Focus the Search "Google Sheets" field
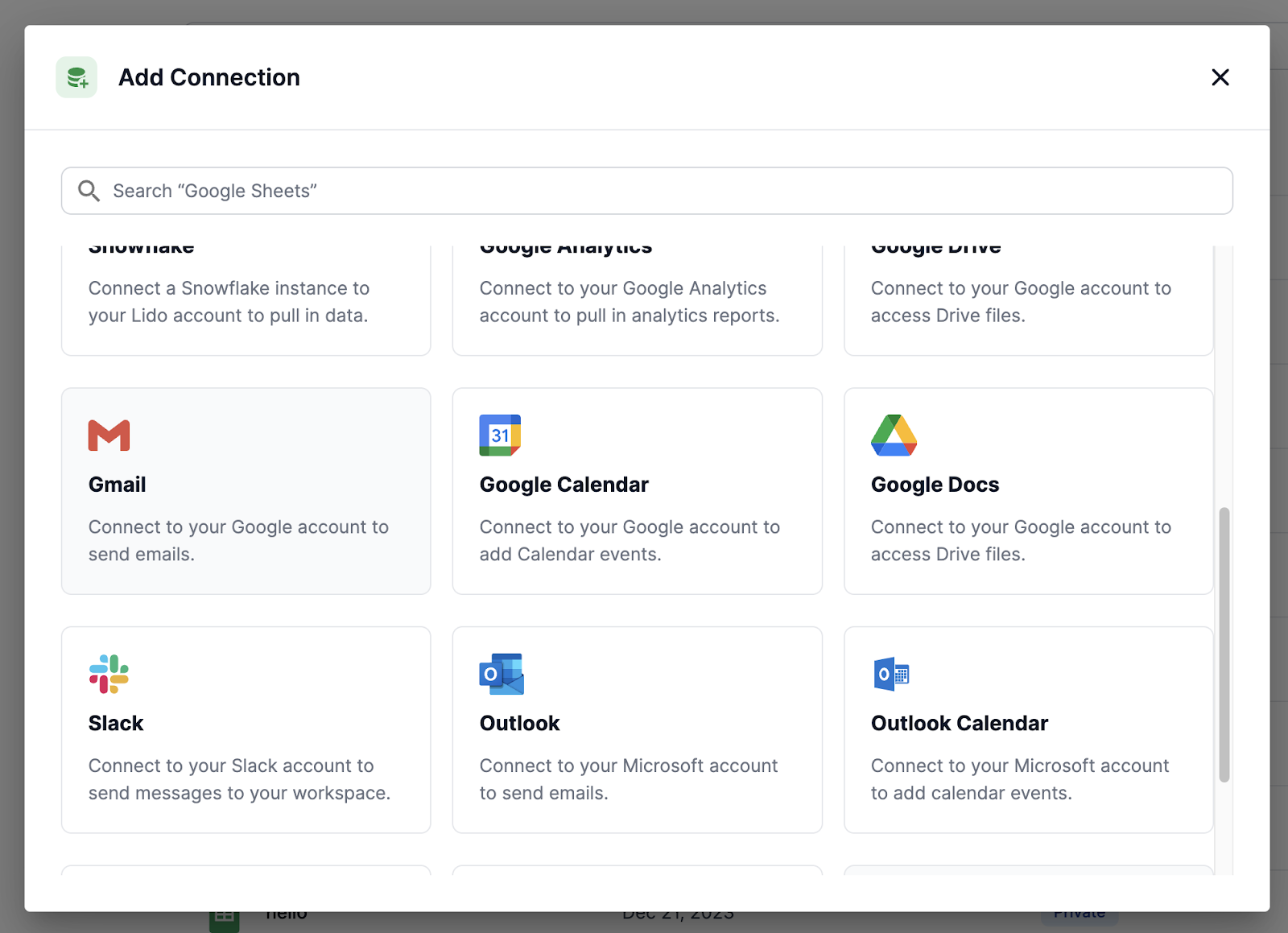This screenshot has height=933, width=1288. pyautogui.click(x=647, y=191)
